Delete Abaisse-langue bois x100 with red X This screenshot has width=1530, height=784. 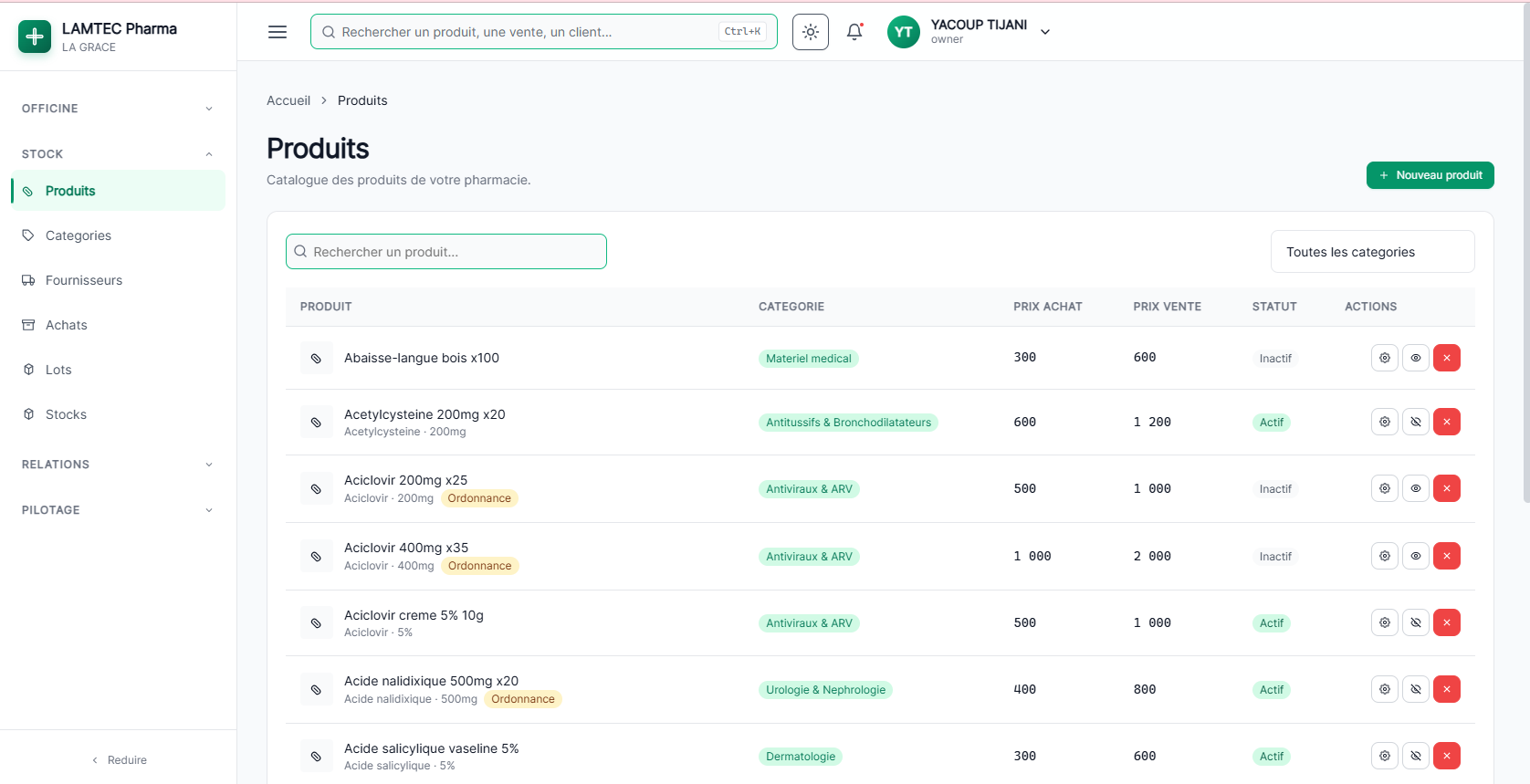(1447, 358)
